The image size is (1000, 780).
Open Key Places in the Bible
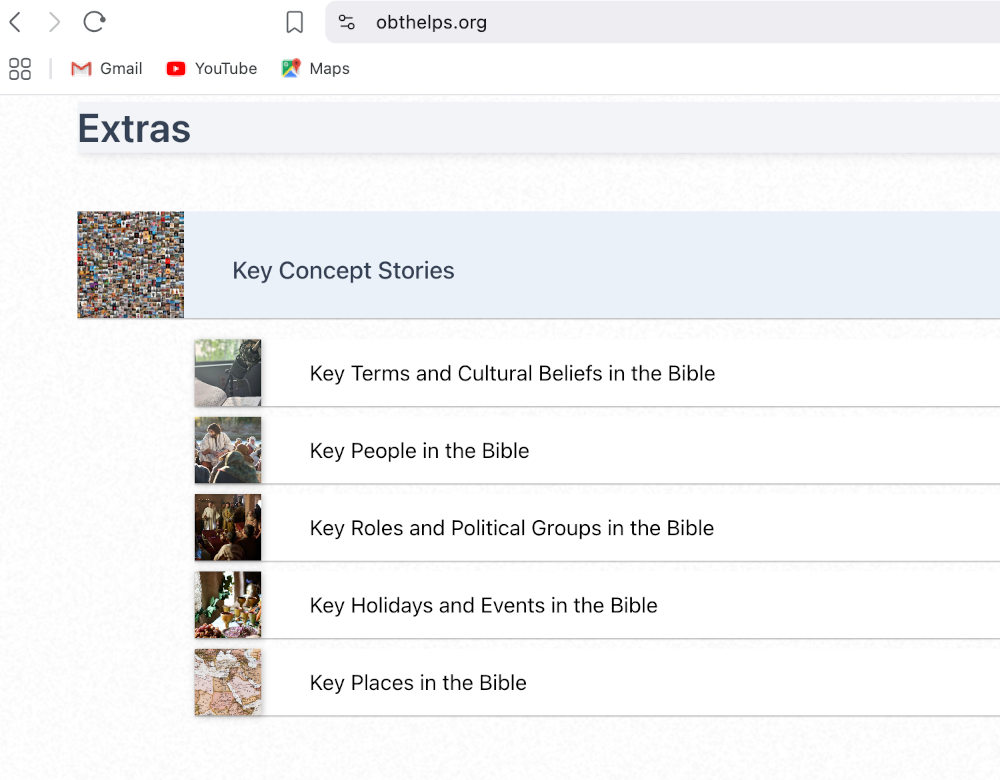click(418, 683)
